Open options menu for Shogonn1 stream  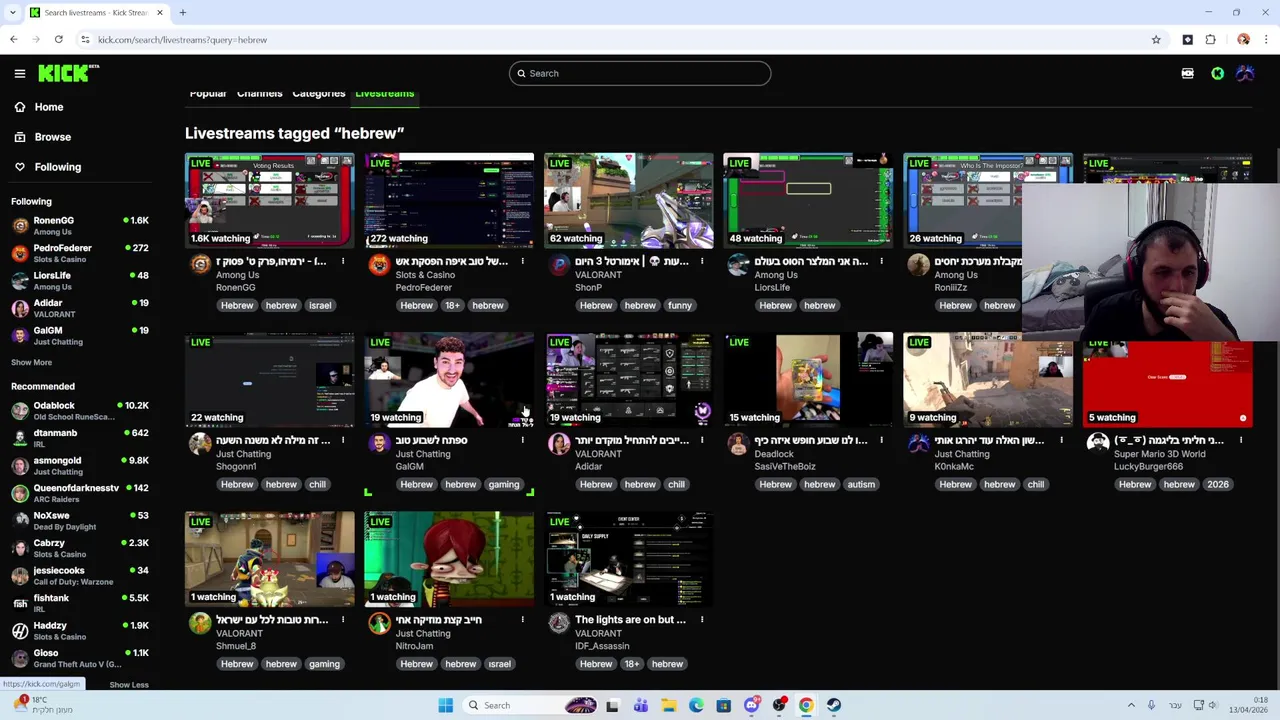point(343,441)
